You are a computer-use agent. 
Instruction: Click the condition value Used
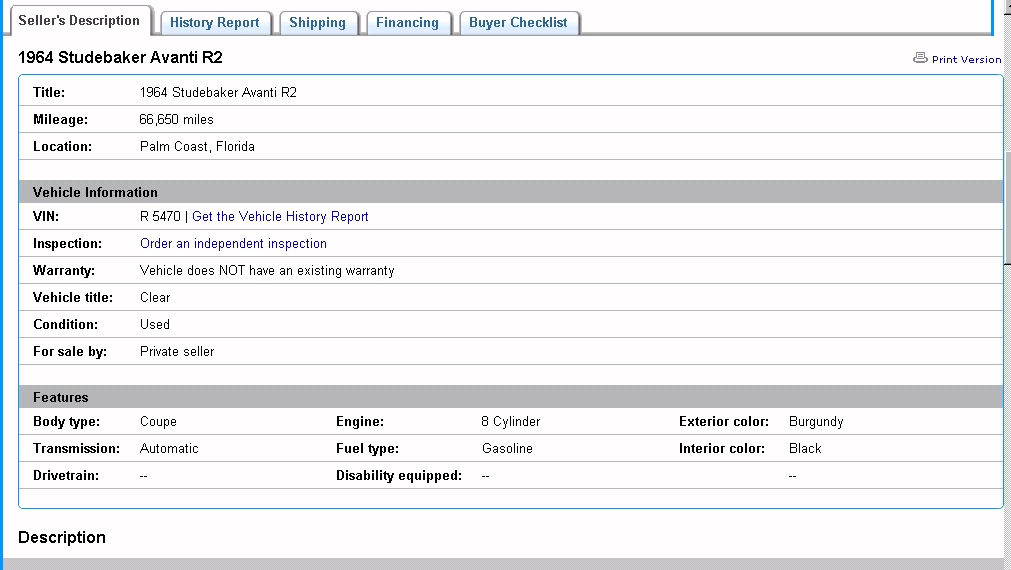[x=155, y=325]
